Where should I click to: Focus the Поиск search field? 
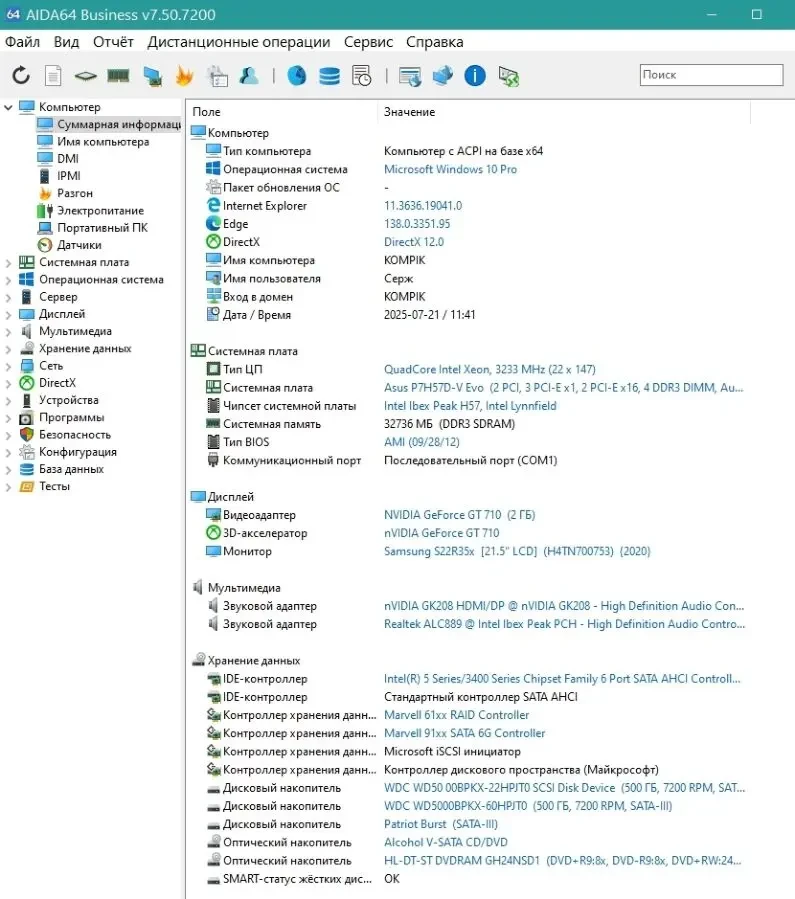(711, 75)
